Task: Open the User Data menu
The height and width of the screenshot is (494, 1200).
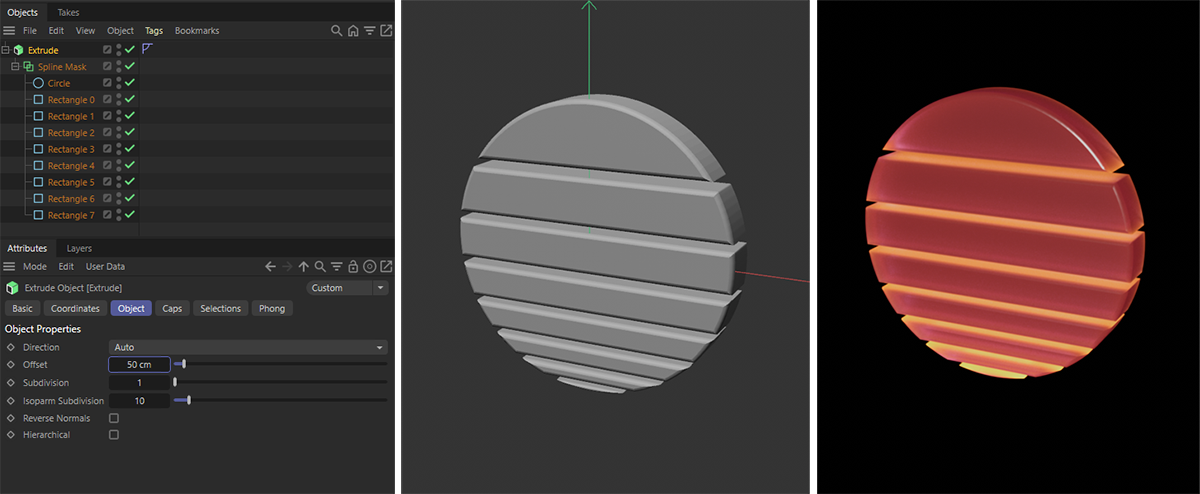Action: pos(105,267)
